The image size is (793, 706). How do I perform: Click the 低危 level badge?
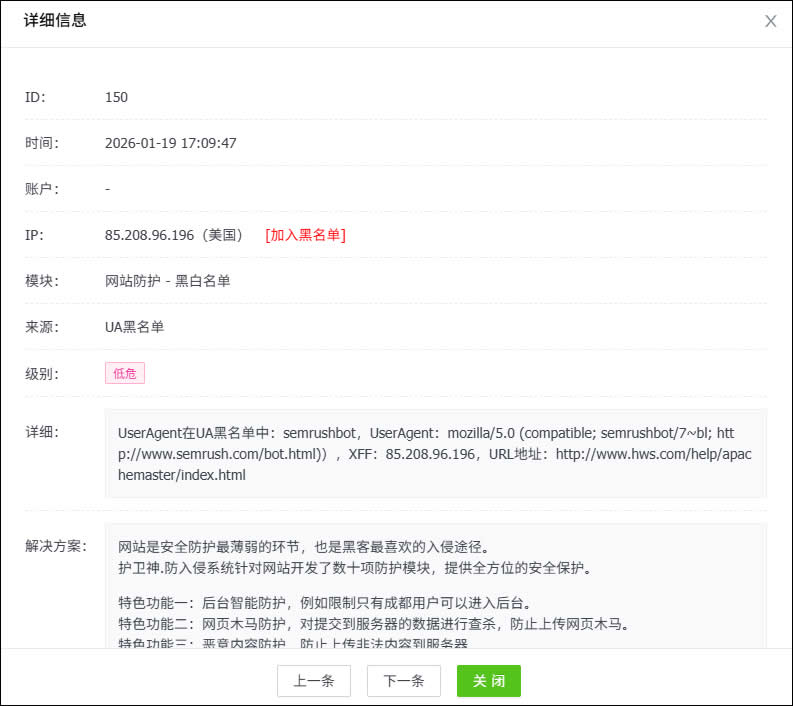click(125, 373)
